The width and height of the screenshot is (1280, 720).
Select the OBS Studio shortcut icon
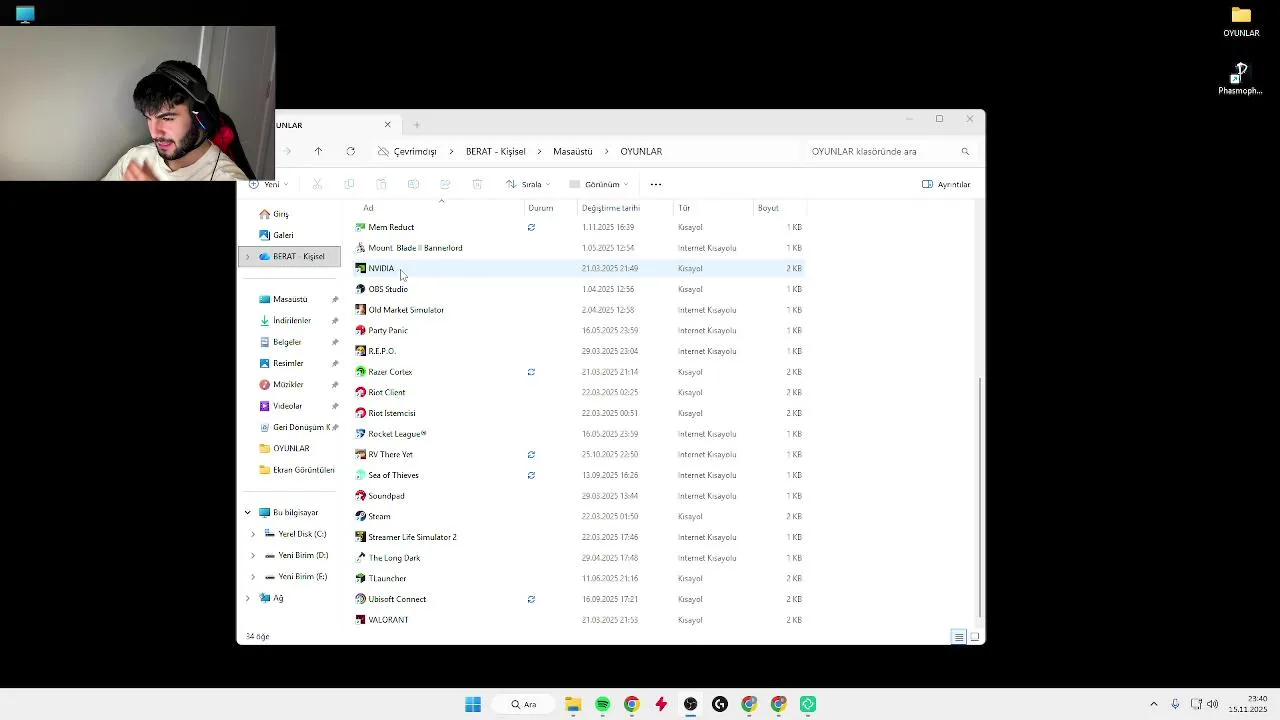click(x=361, y=289)
